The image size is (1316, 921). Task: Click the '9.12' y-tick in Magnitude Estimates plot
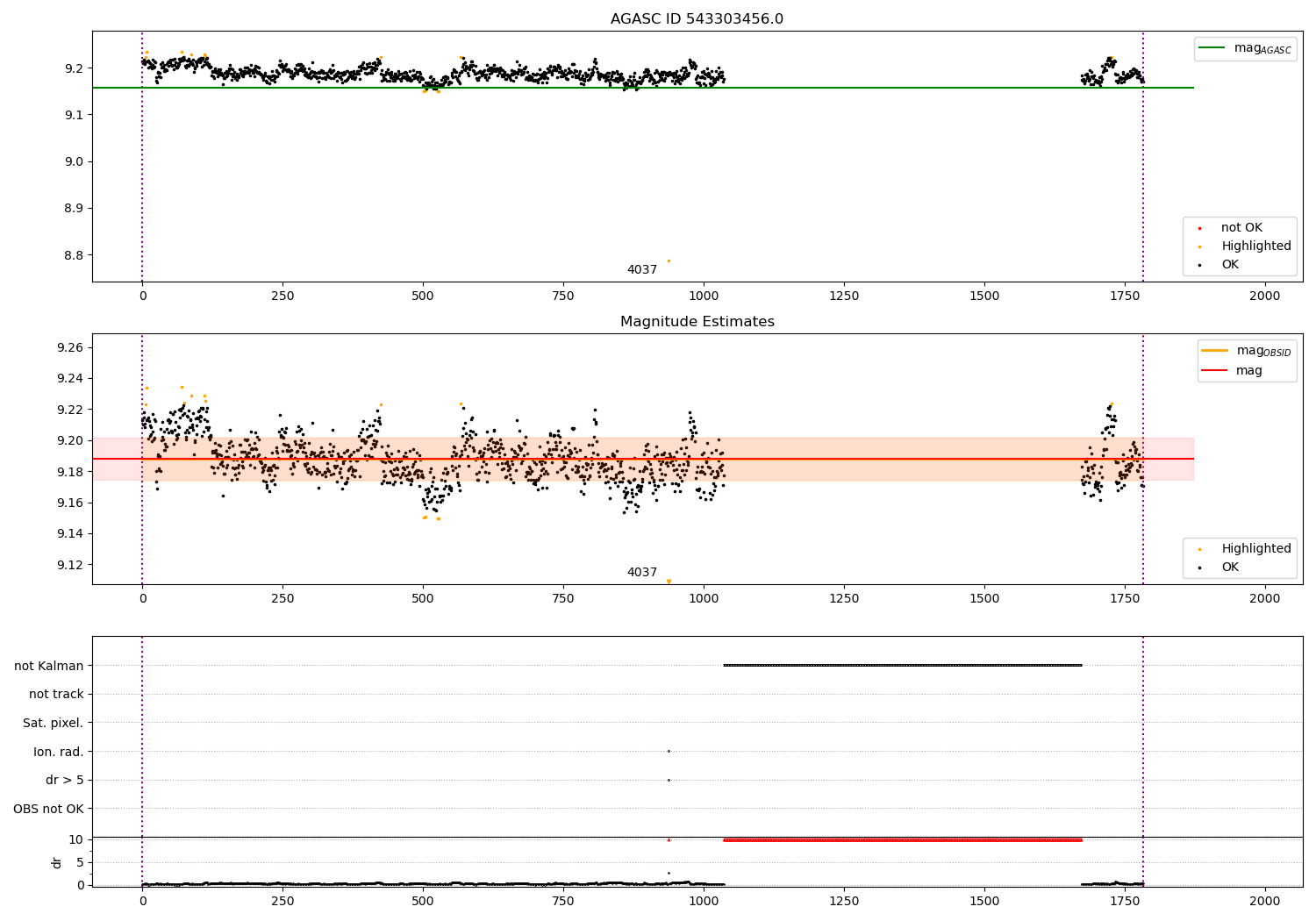[x=70, y=565]
